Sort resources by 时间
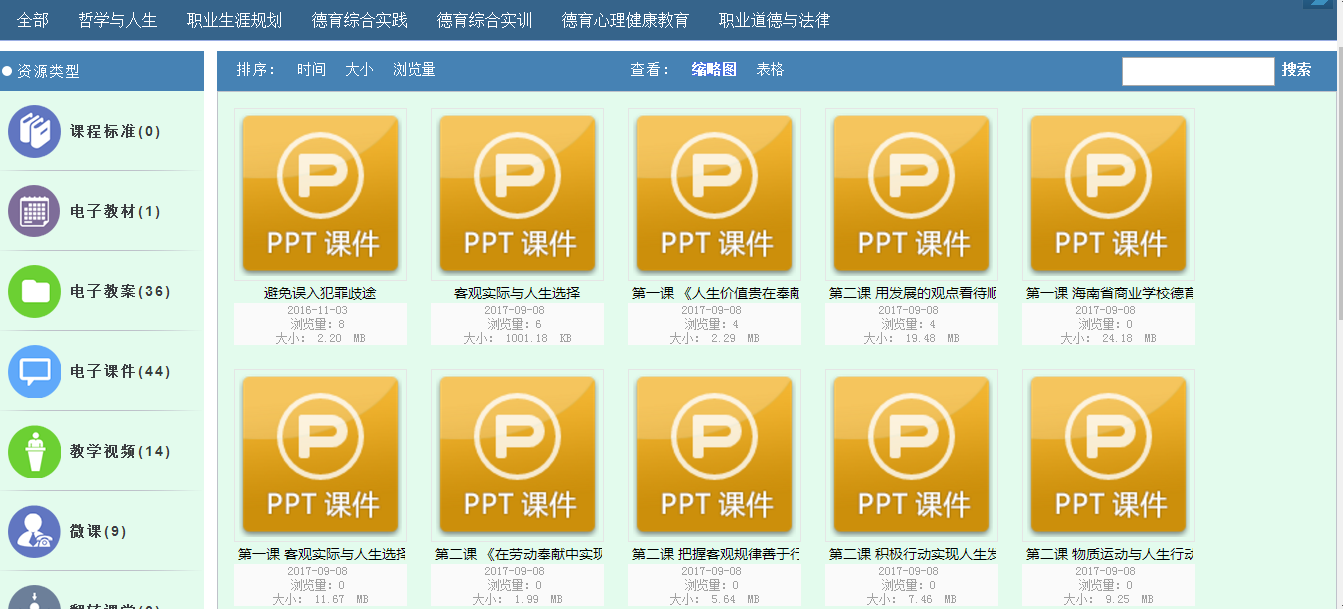 (x=311, y=70)
